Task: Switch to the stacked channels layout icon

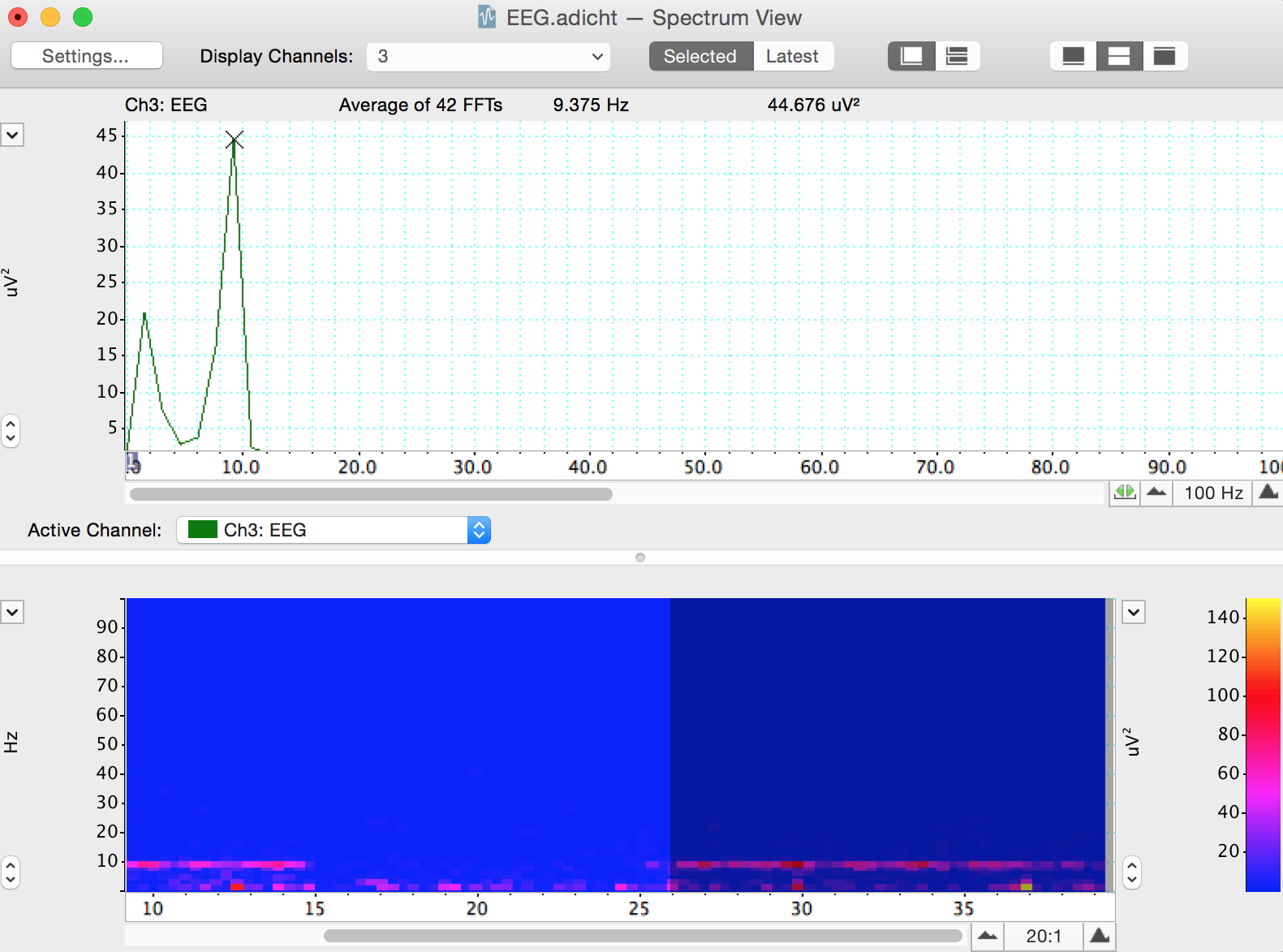Action: coord(958,56)
